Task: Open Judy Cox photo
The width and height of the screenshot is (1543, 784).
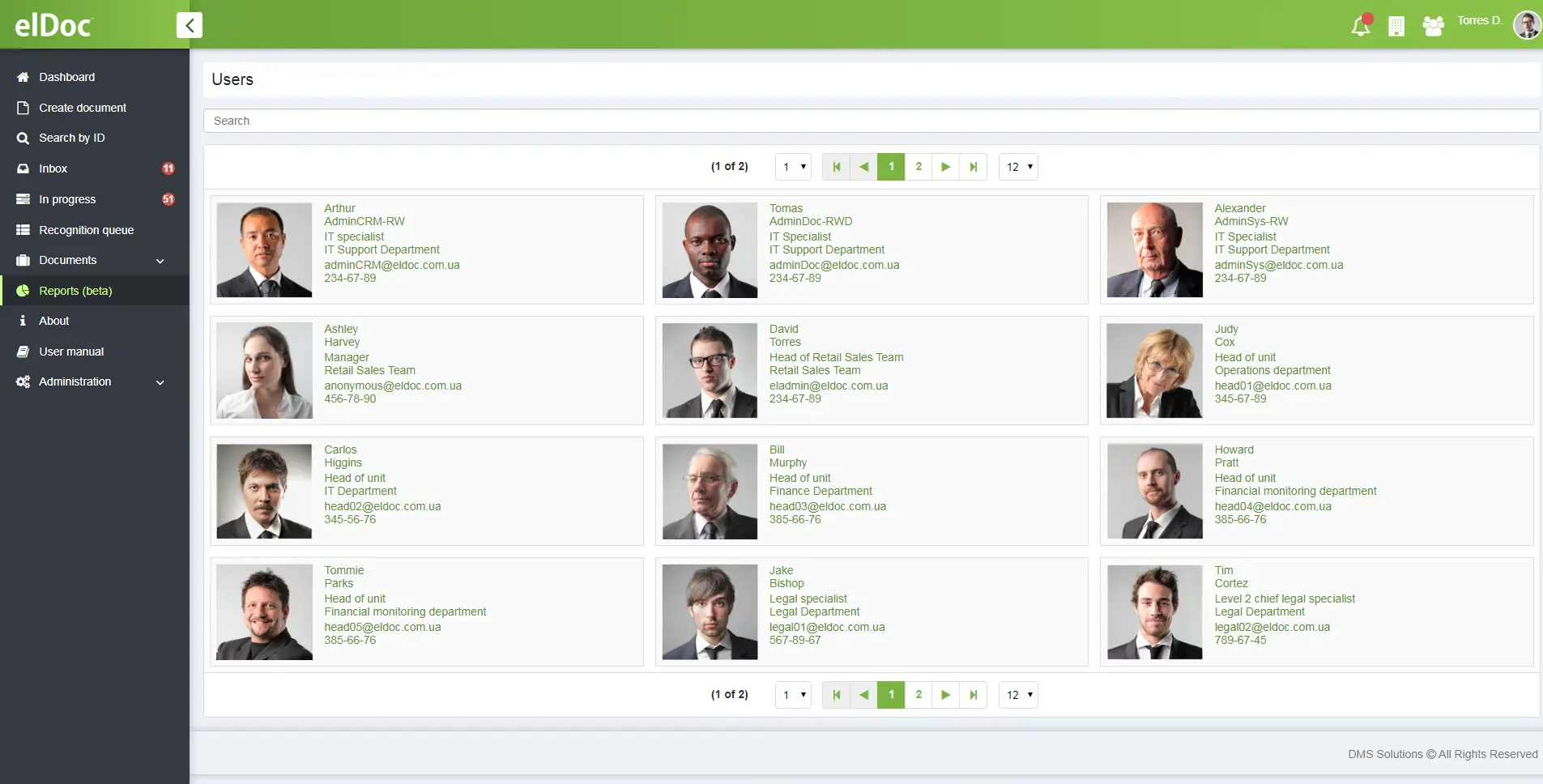Action: pyautogui.click(x=1155, y=370)
